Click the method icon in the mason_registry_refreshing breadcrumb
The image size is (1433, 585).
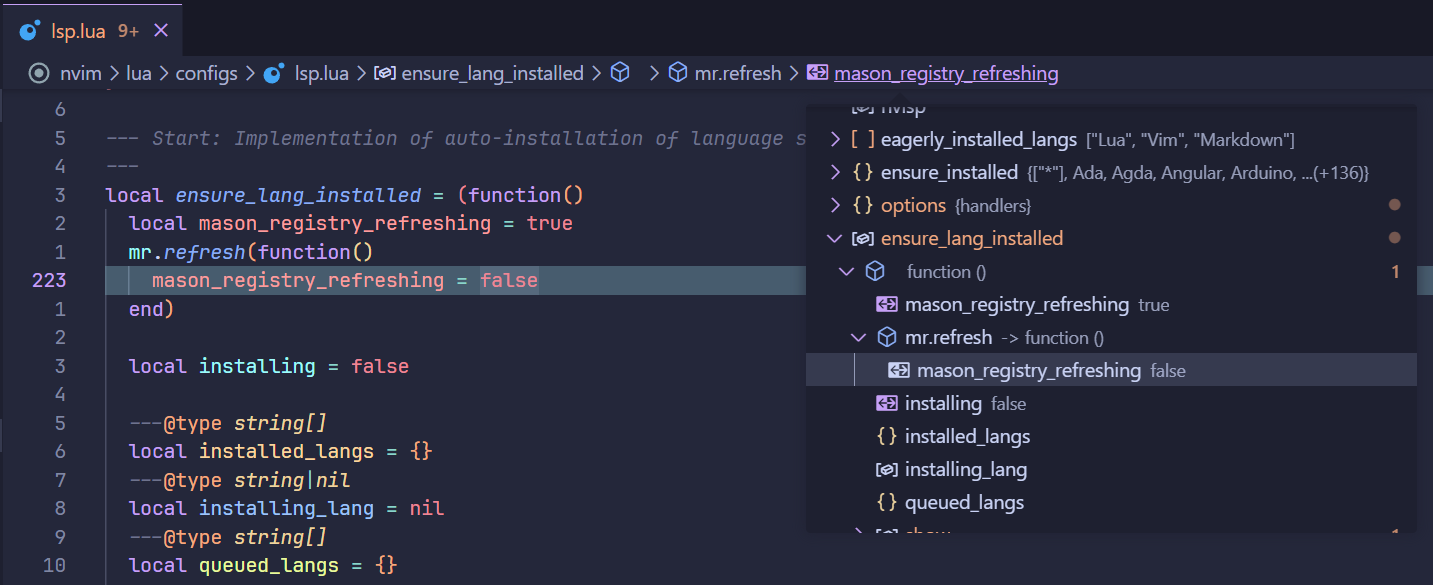pyautogui.click(x=818, y=72)
